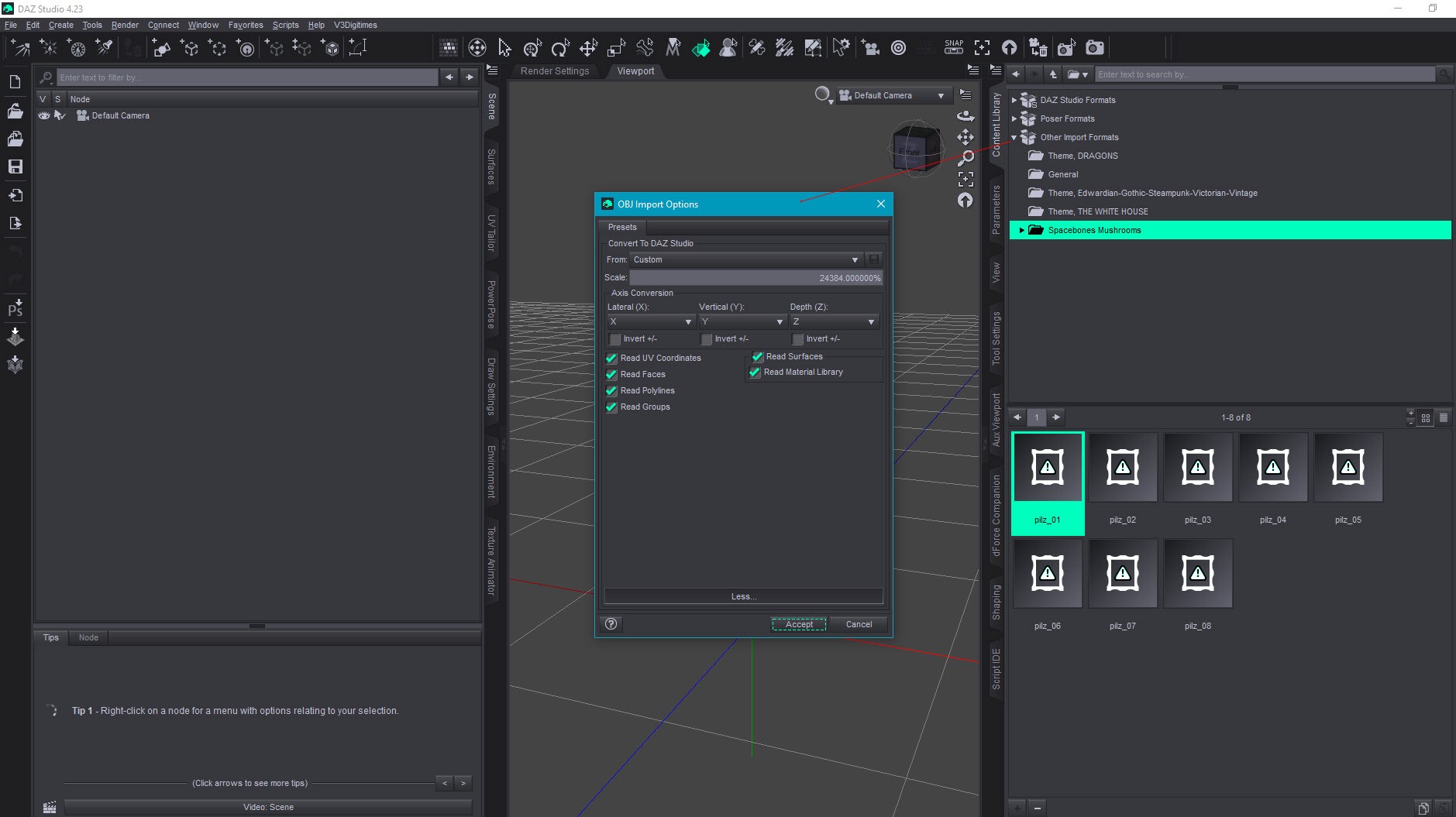Click Video: Scene button
Screen dimensions: 1456x817
click(x=268, y=807)
